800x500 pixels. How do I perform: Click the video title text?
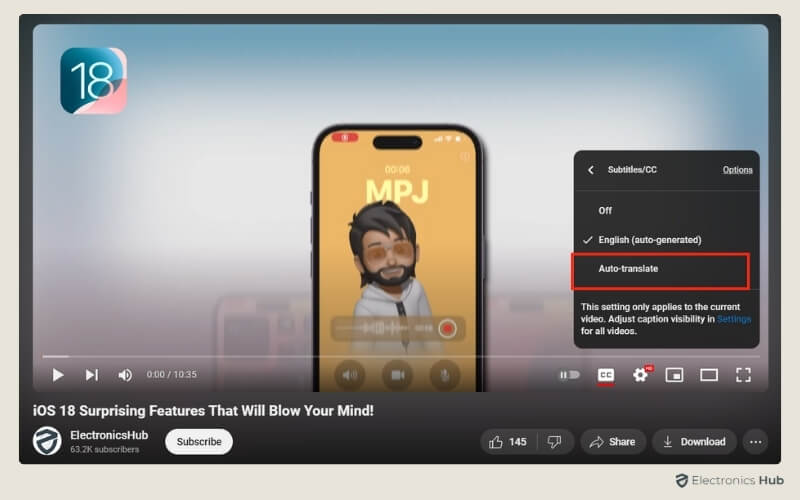(203, 411)
